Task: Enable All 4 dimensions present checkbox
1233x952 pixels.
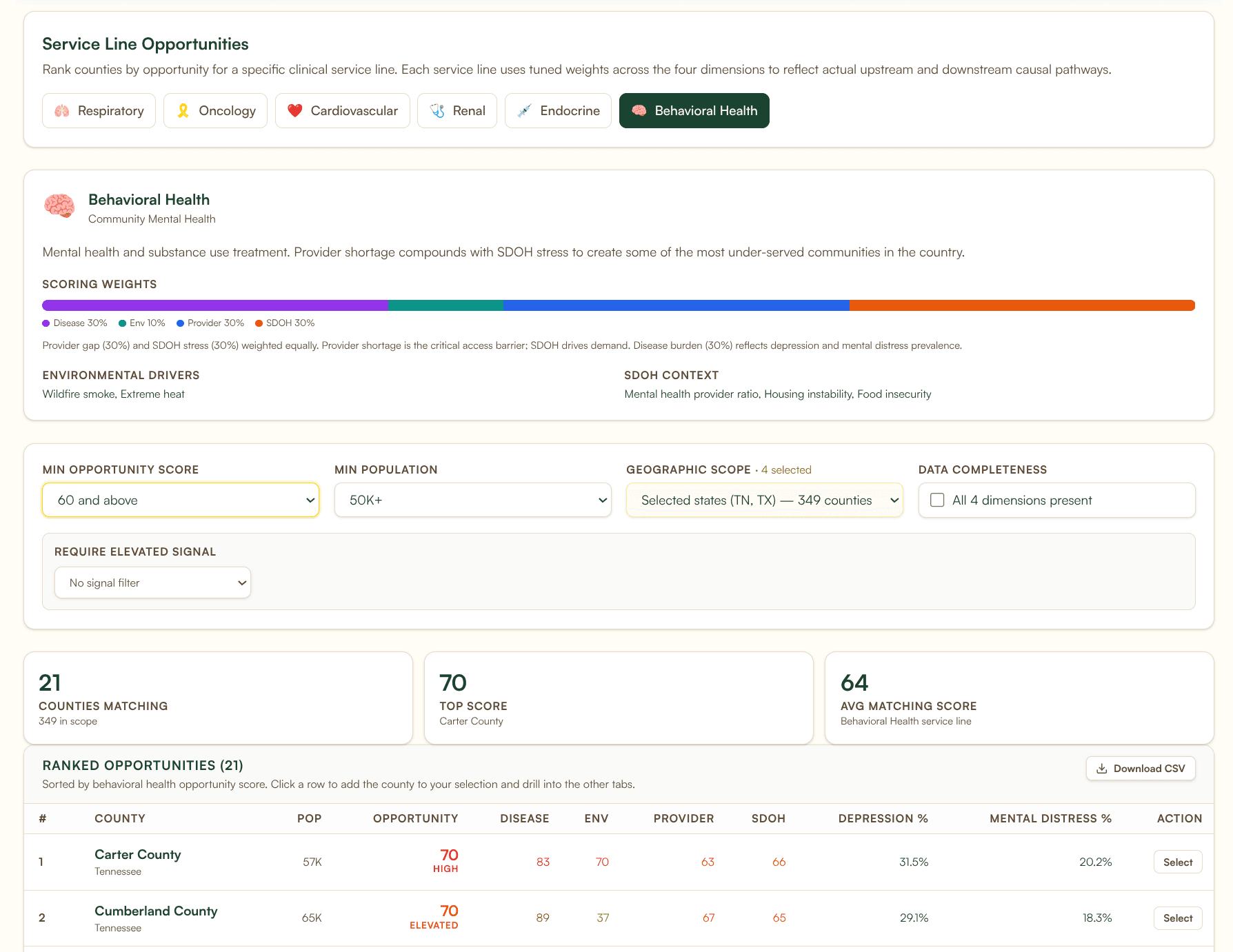Action: point(937,500)
